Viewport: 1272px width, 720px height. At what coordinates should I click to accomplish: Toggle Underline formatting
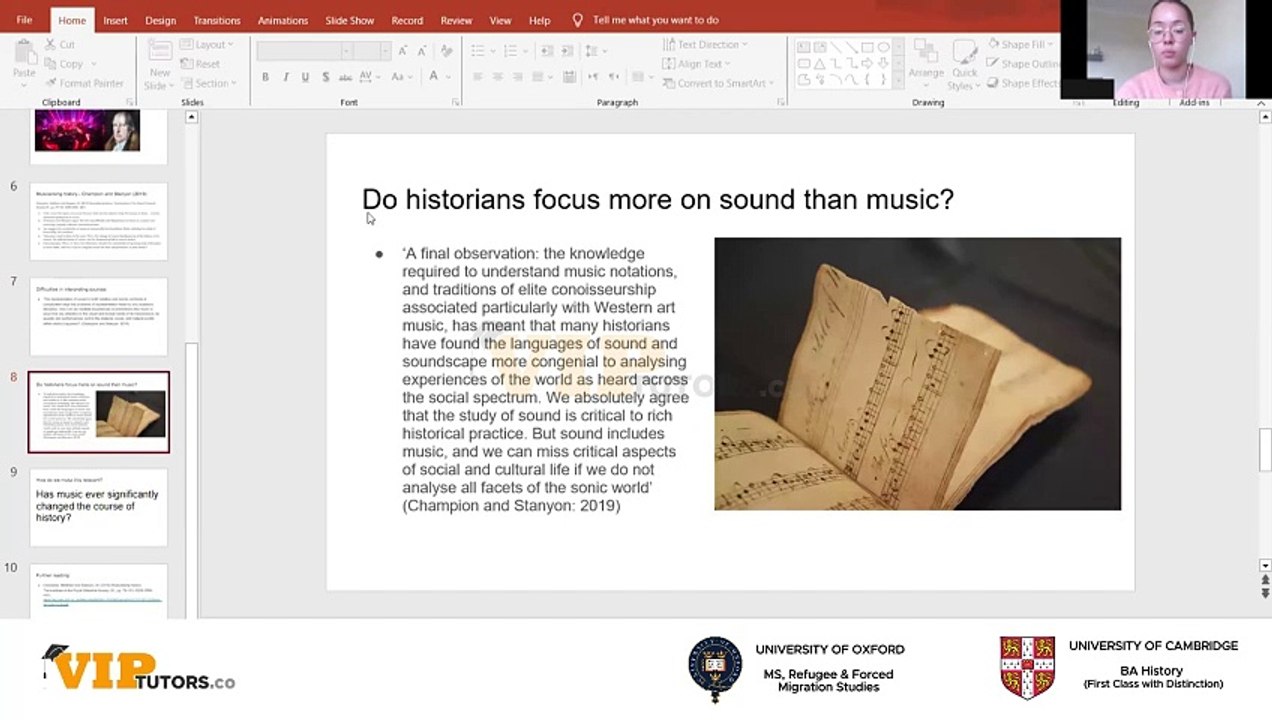tap(305, 77)
